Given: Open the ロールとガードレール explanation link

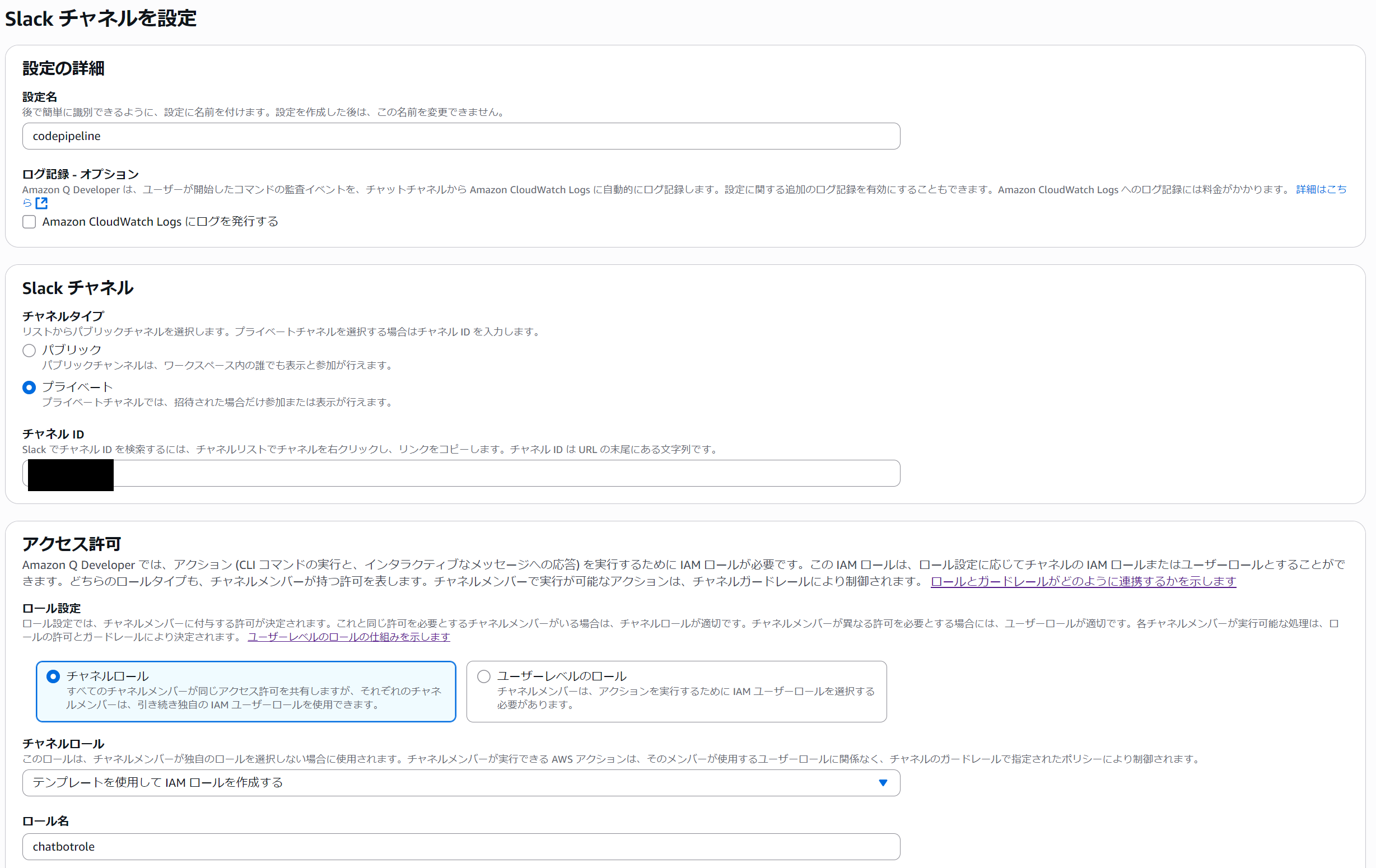Looking at the screenshot, I should 1084,581.
